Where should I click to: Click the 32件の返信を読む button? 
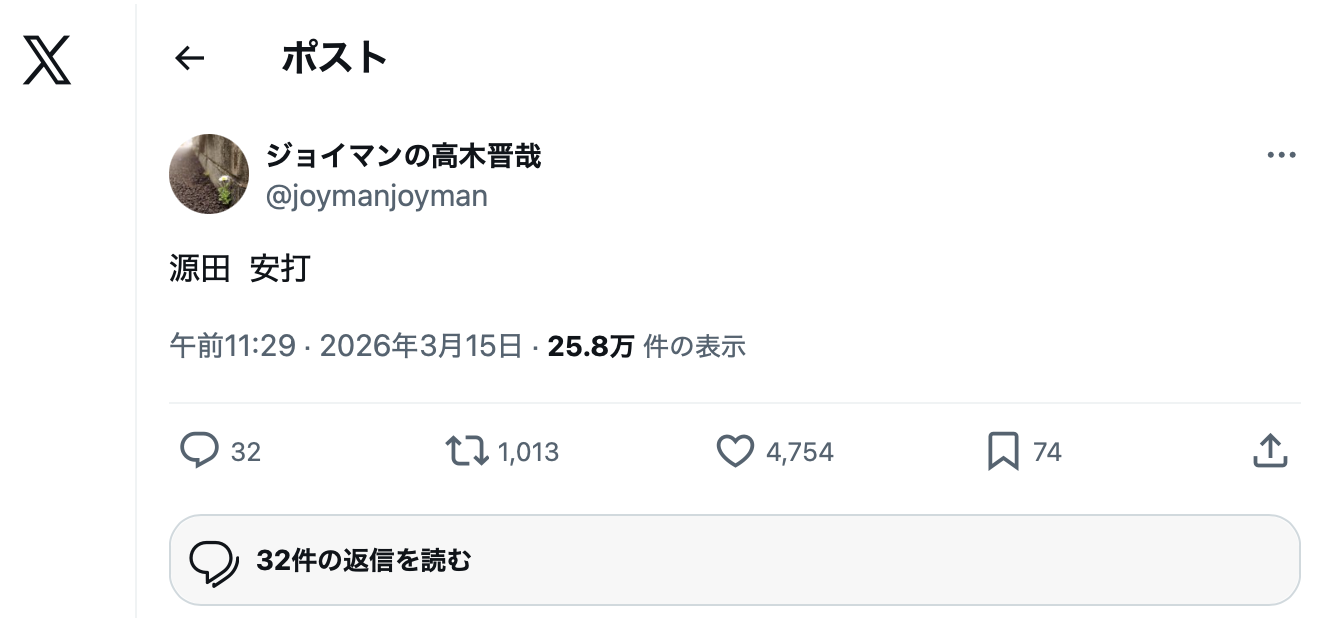734,560
